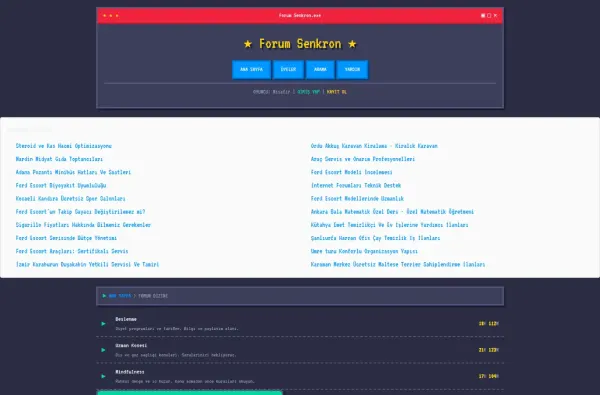Click the Mindfulness topic and post counts
The width and height of the screenshot is (600, 395).
point(489,376)
